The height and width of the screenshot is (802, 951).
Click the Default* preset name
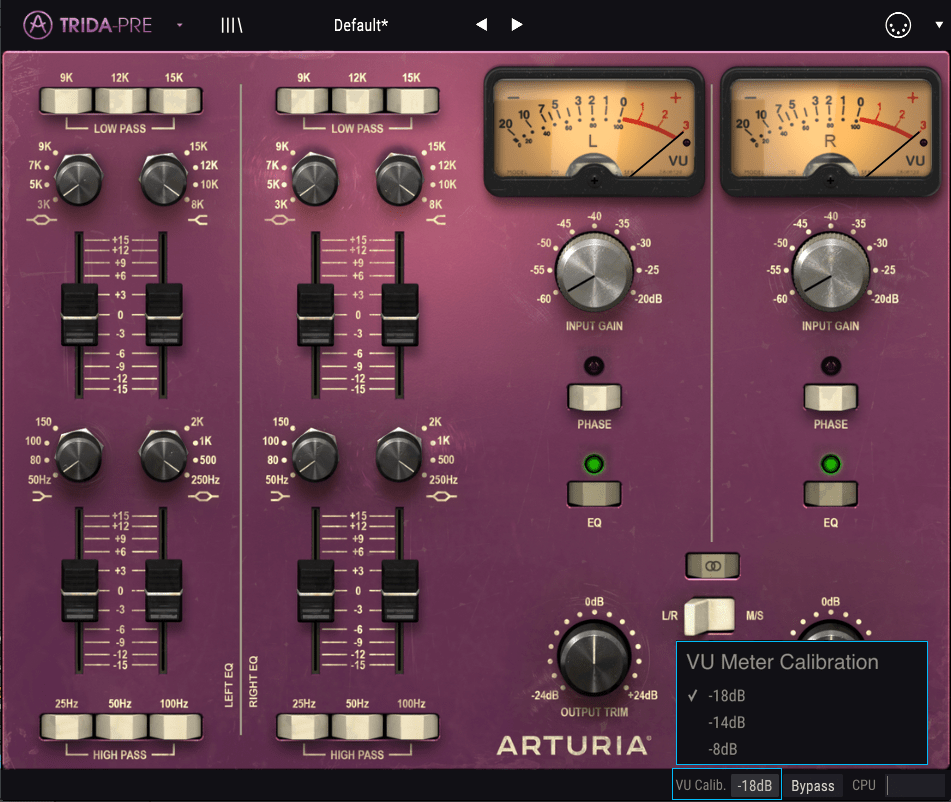click(361, 25)
